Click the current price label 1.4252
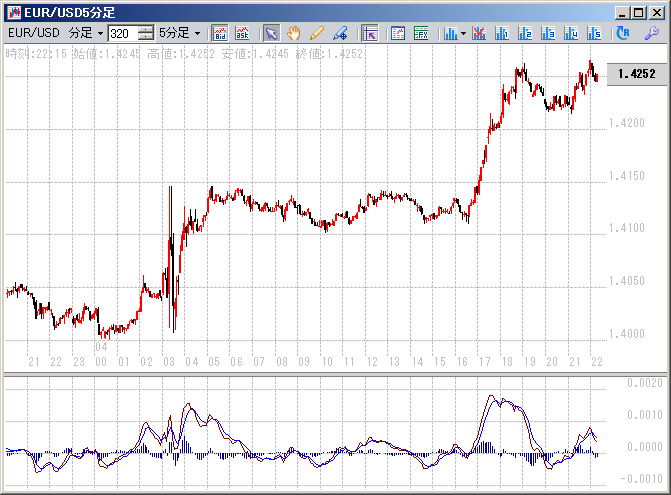The width and height of the screenshot is (671, 495). [637, 74]
